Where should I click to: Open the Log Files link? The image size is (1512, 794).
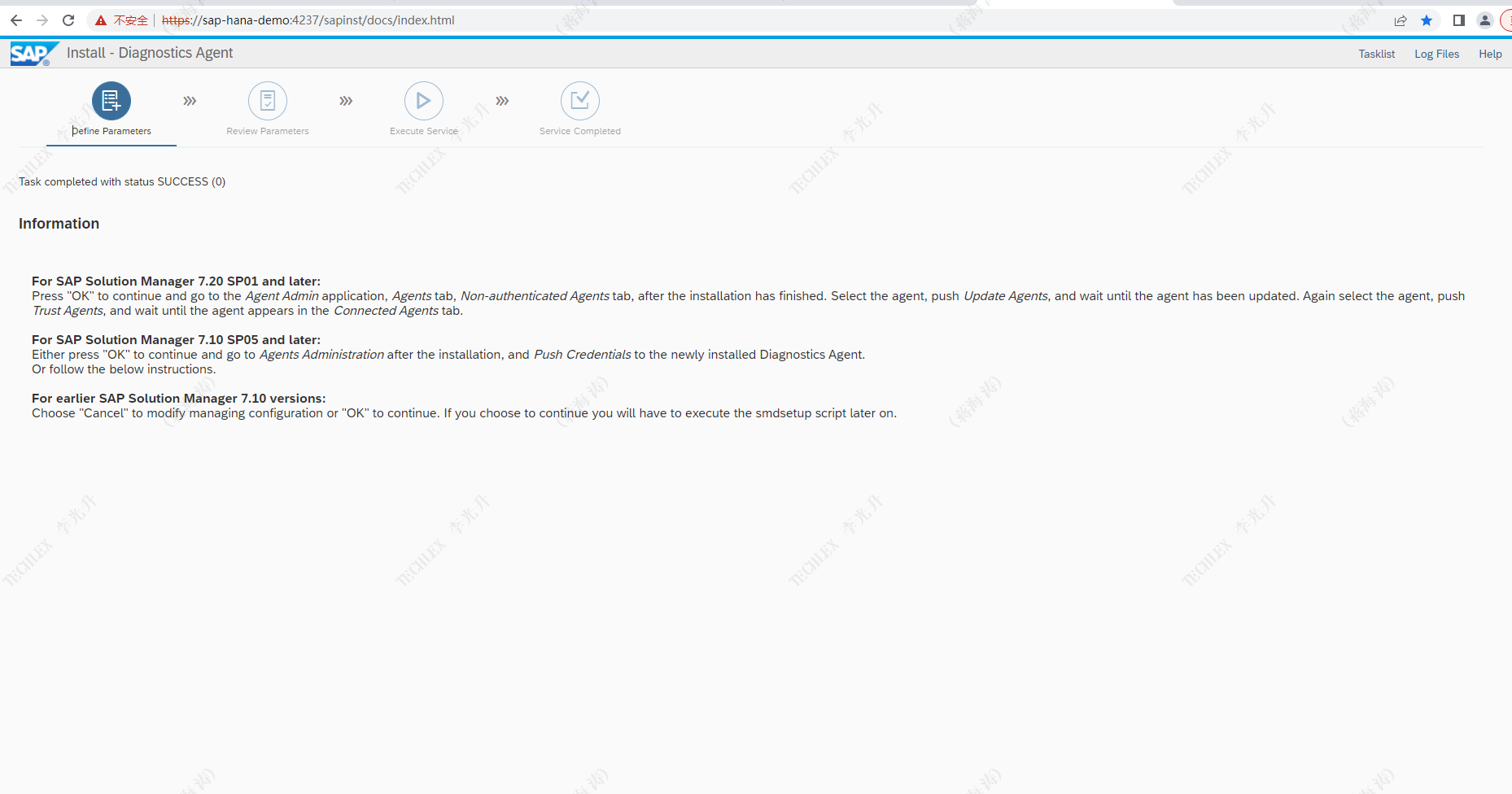click(1437, 54)
